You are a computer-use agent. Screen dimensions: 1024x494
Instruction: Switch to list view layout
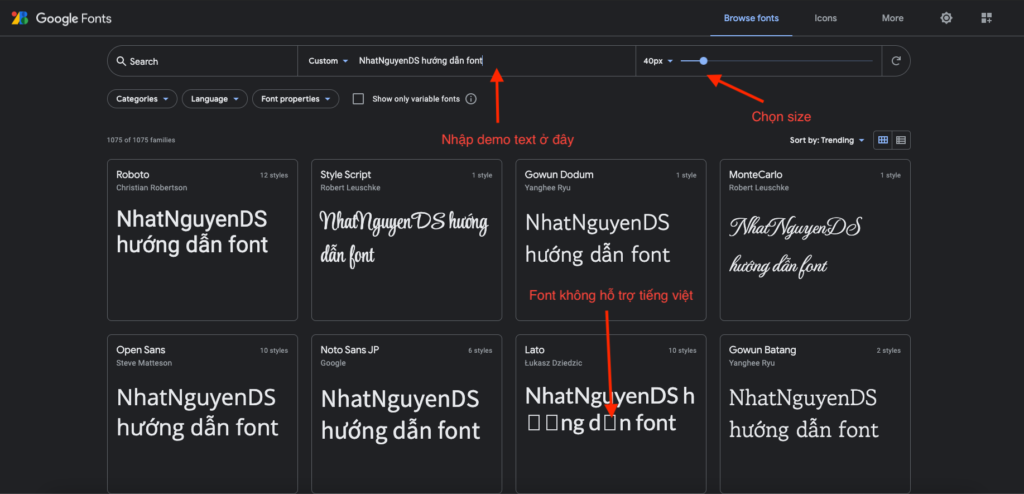[901, 140]
